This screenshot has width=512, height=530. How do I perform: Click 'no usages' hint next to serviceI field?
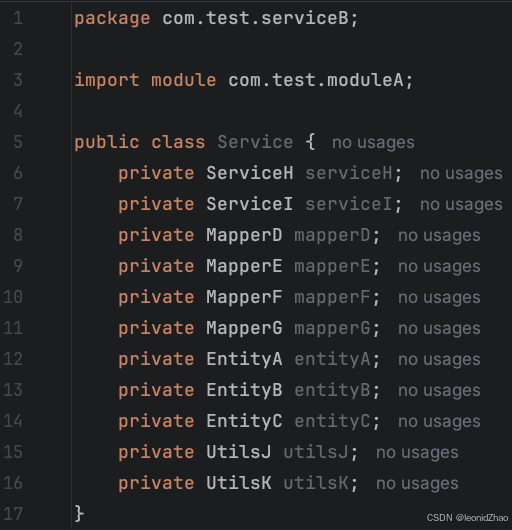tap(461, 204)
